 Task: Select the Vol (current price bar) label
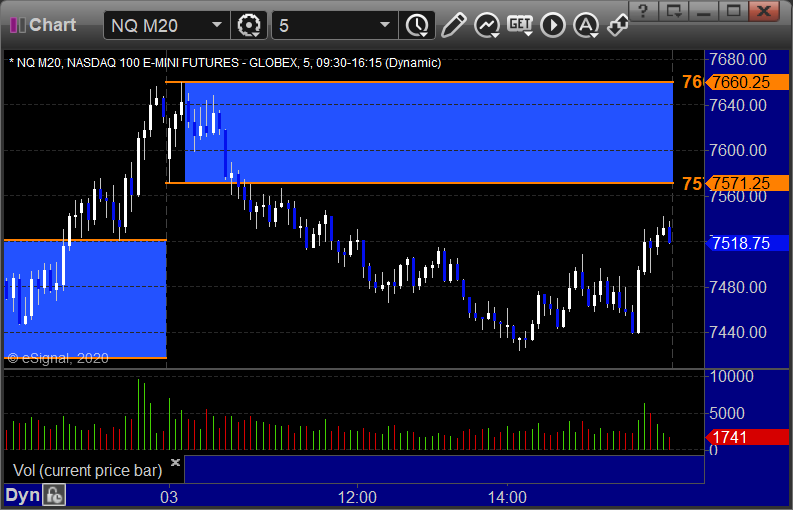click(87, 471)
